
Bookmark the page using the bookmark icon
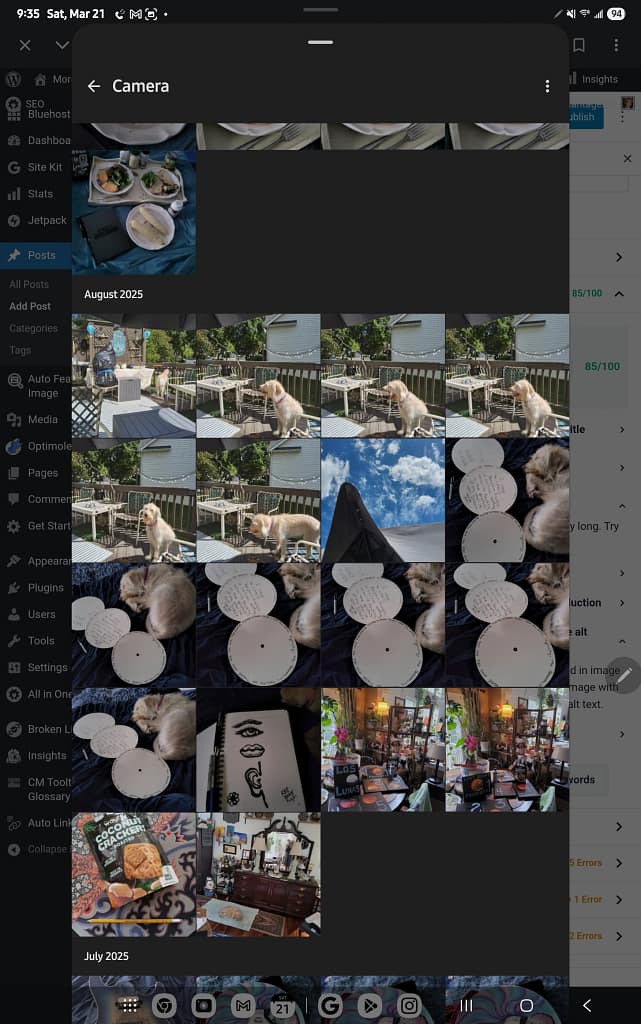click(x=578, y=45)
